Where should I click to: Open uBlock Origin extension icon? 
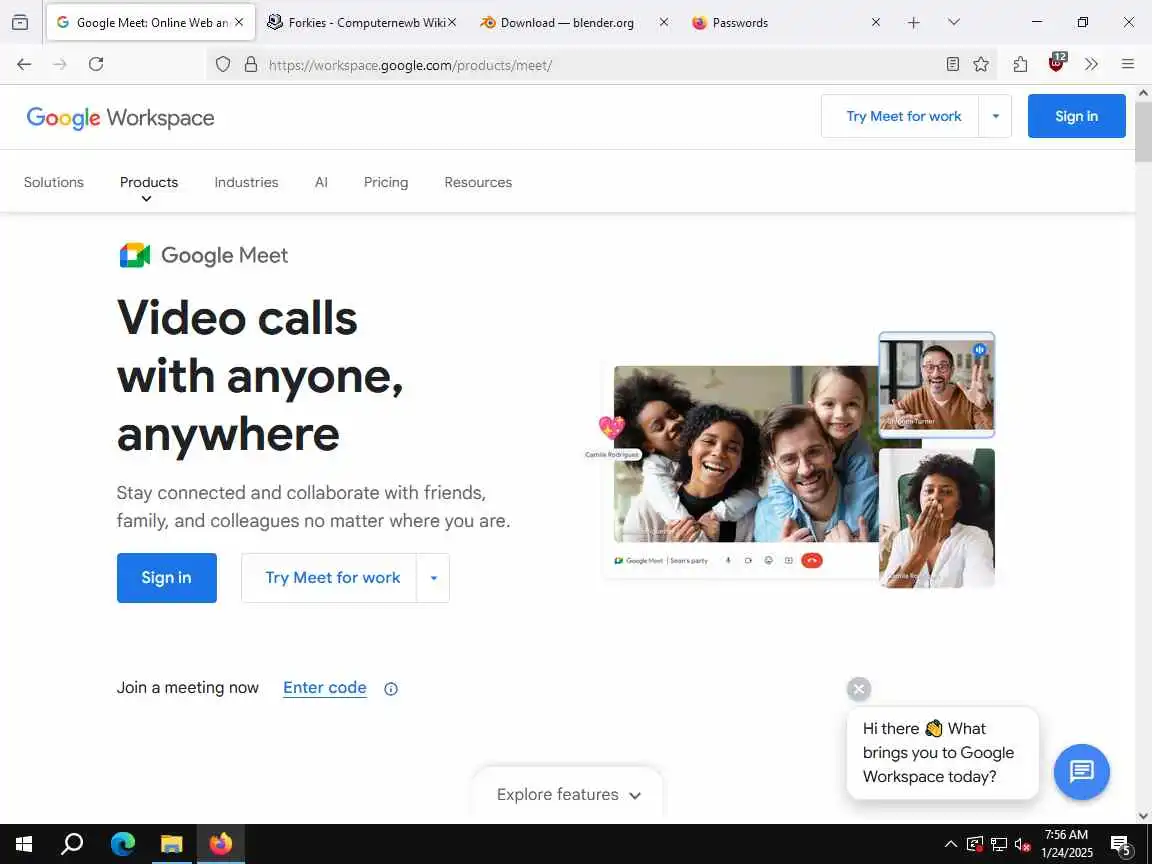click(1056, 63)
